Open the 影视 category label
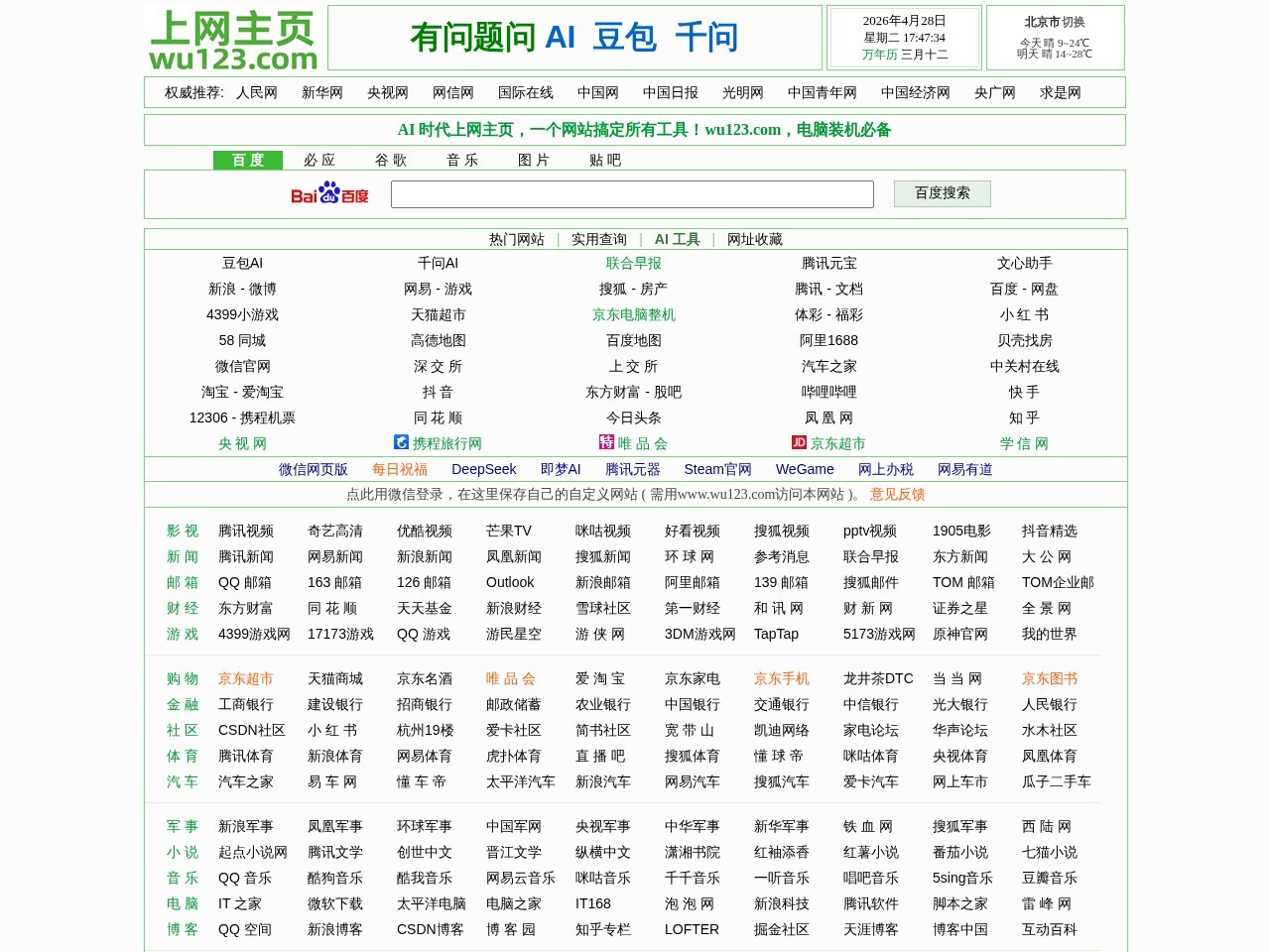Screen dimensions: 1270x952 (183, 531)
